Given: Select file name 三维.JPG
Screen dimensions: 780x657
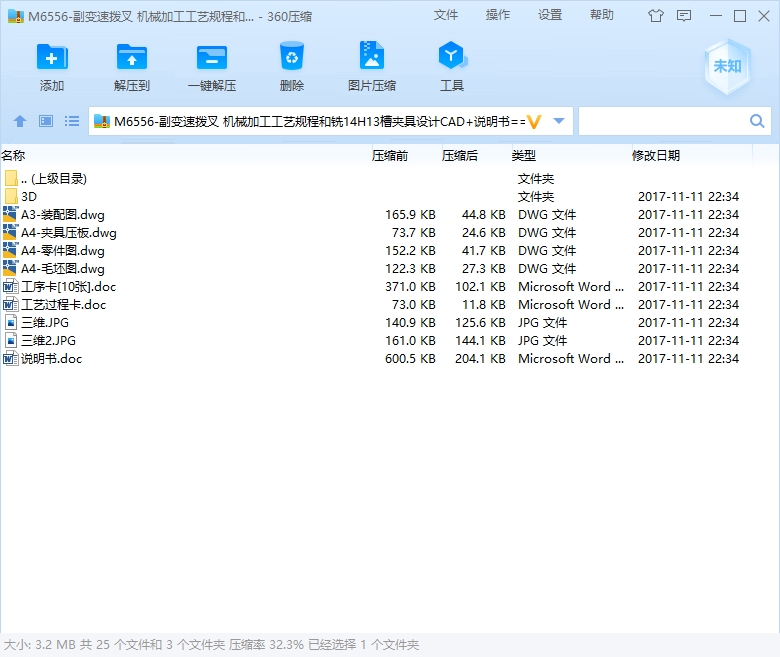Looking at the screenshot, I should pos(45,322).
